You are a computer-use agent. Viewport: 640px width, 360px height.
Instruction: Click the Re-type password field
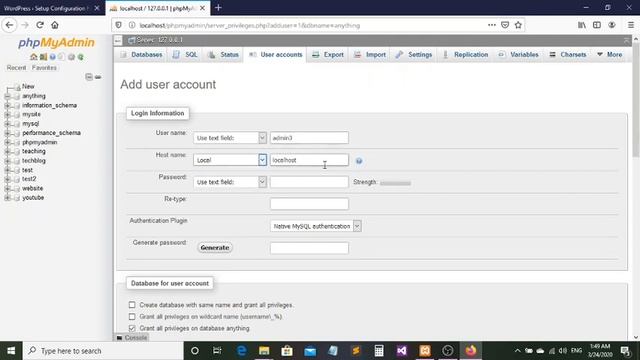309,204
